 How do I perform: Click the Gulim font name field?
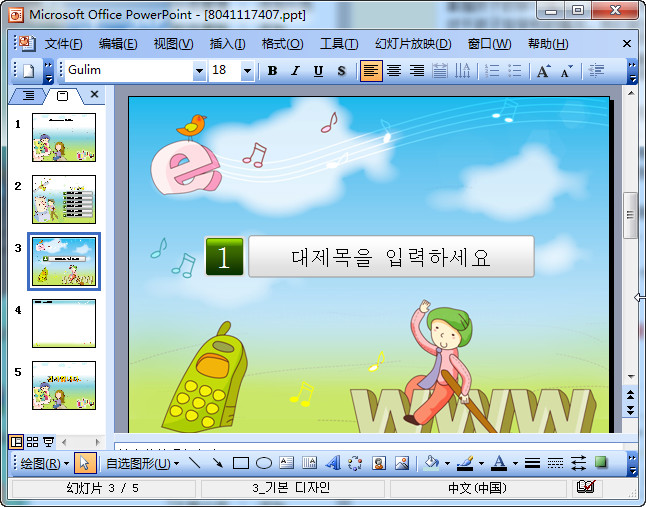click(x=130, y=70)
